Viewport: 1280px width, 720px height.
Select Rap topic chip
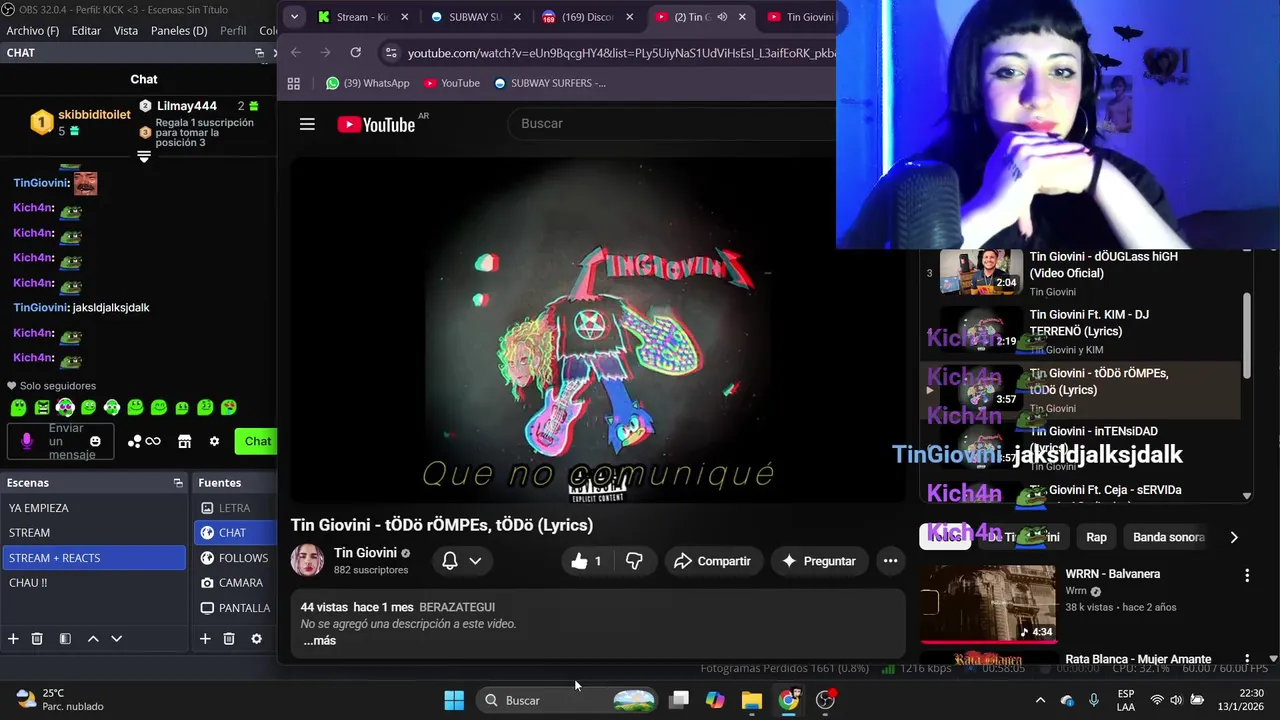[1096, 537]
